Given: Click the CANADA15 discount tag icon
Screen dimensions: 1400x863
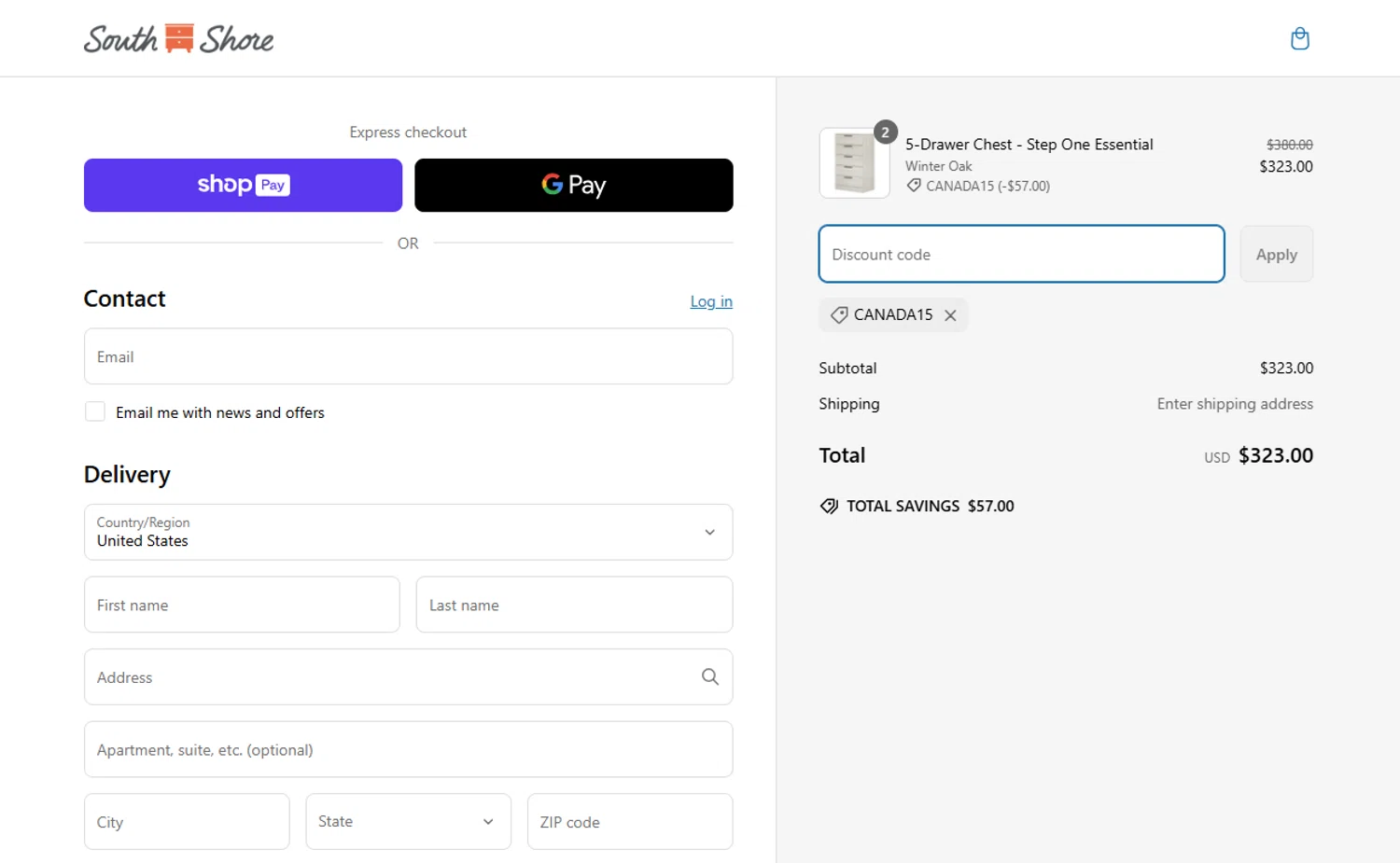Looking at the screenshot, I should pos(839,315).
